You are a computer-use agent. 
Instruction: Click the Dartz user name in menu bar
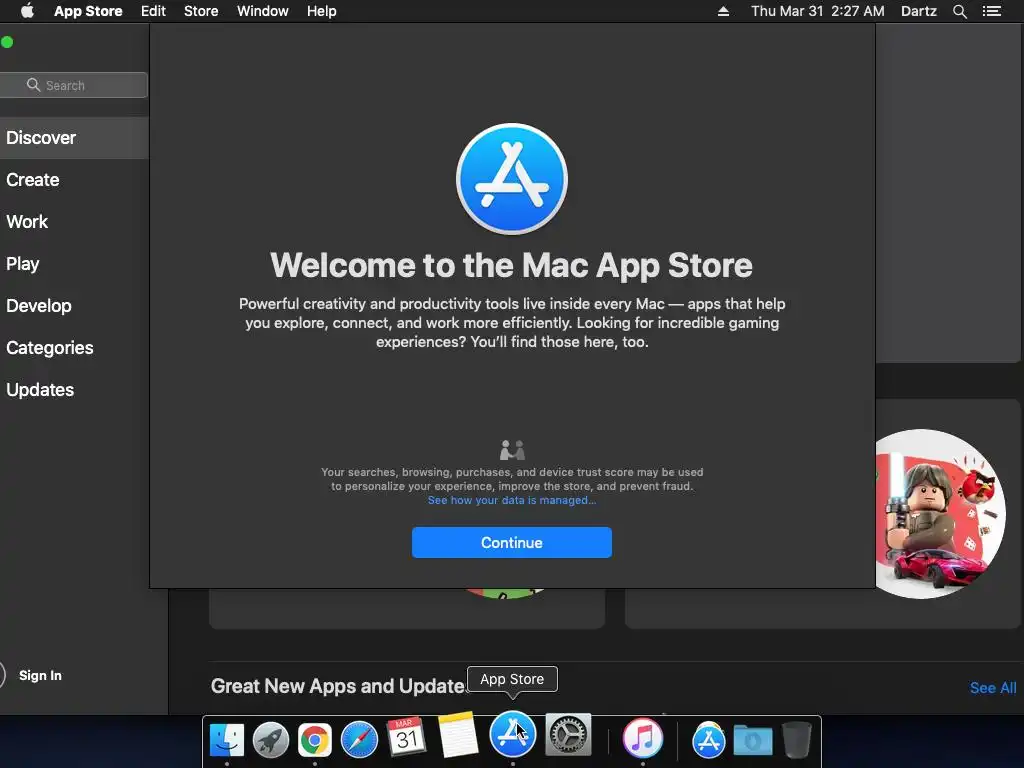coord(919,11)
